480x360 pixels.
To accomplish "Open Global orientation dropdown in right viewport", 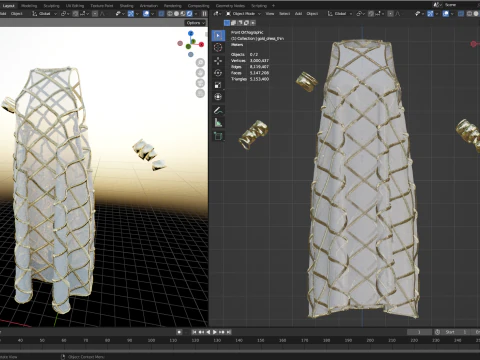I will click(340, 14).
